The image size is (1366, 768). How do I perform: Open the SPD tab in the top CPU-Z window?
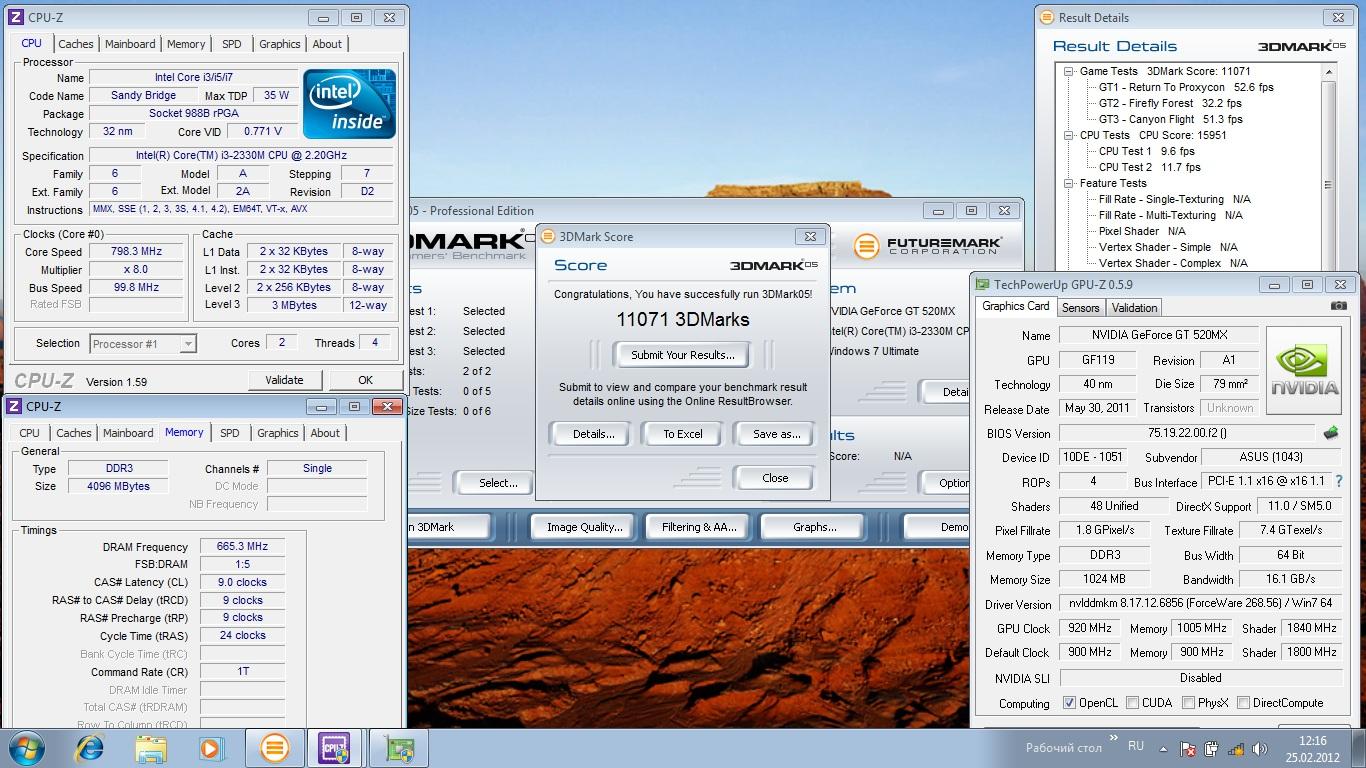click(232, 44)
